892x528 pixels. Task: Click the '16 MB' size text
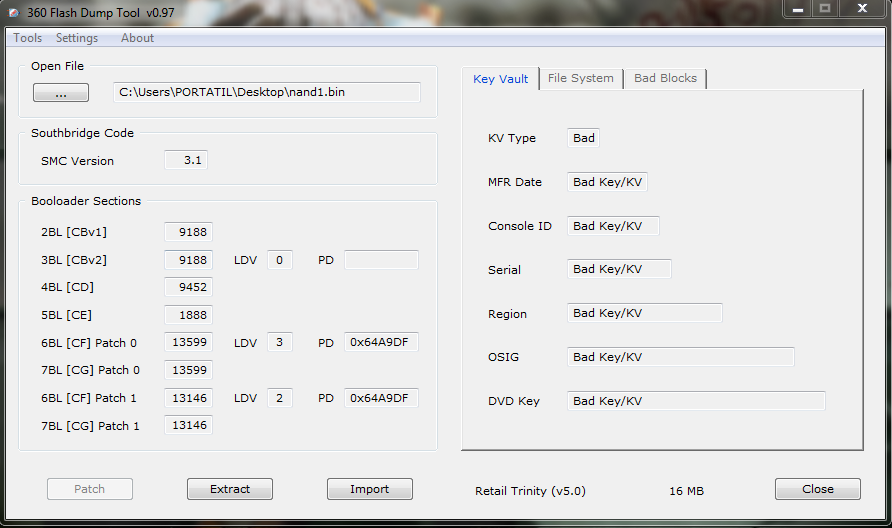coord(686,491)
